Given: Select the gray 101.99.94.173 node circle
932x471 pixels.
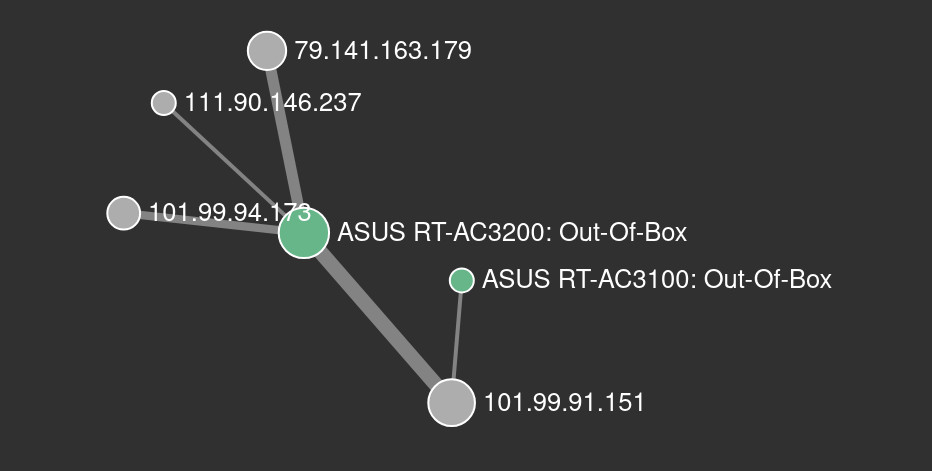Looking at the screenshot, I should pos(124,212).
